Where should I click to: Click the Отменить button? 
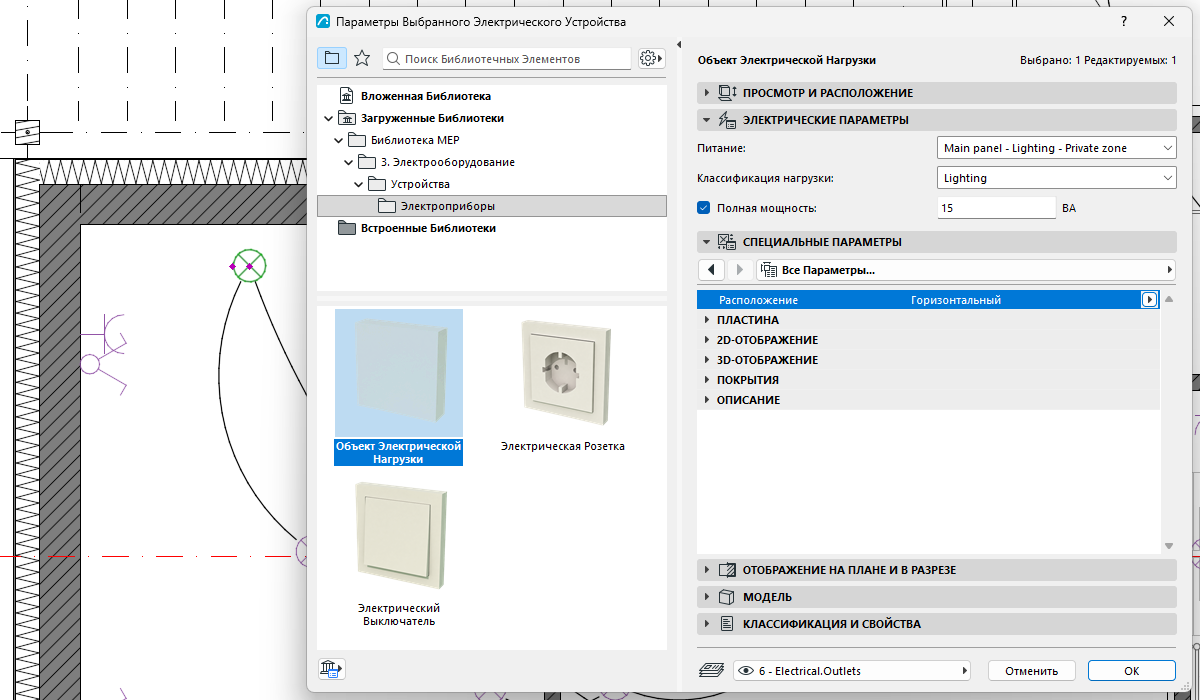pyautogui.click(x=1032, y=671)
